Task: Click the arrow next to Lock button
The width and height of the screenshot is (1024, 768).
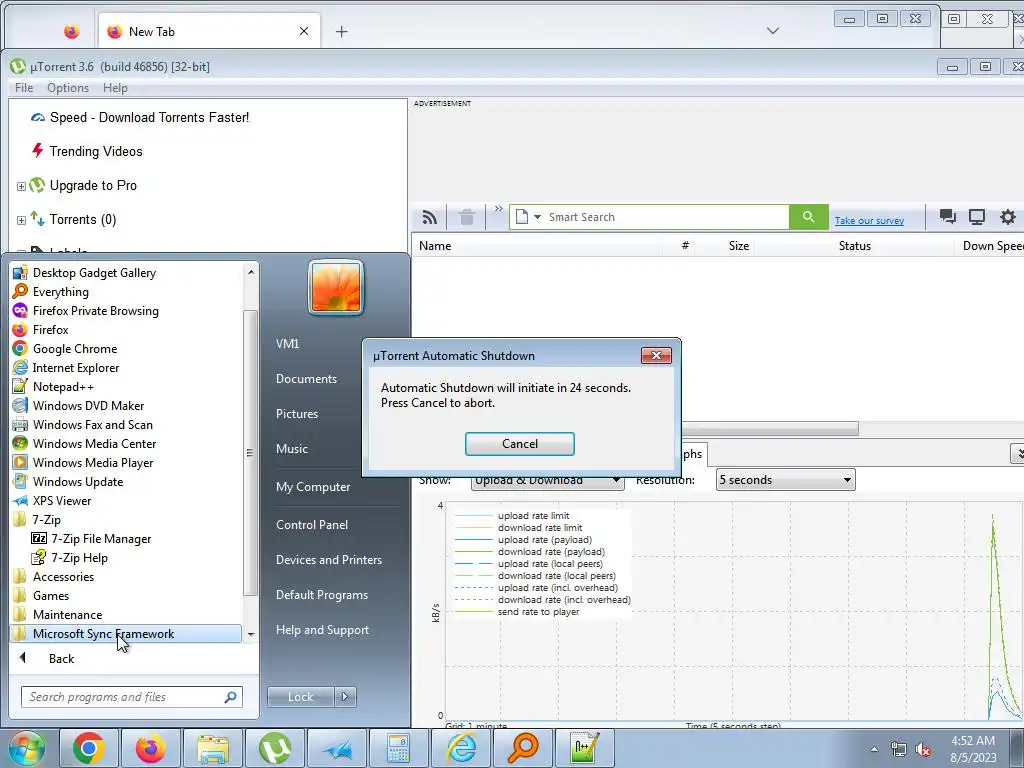Action: [345, 697]
